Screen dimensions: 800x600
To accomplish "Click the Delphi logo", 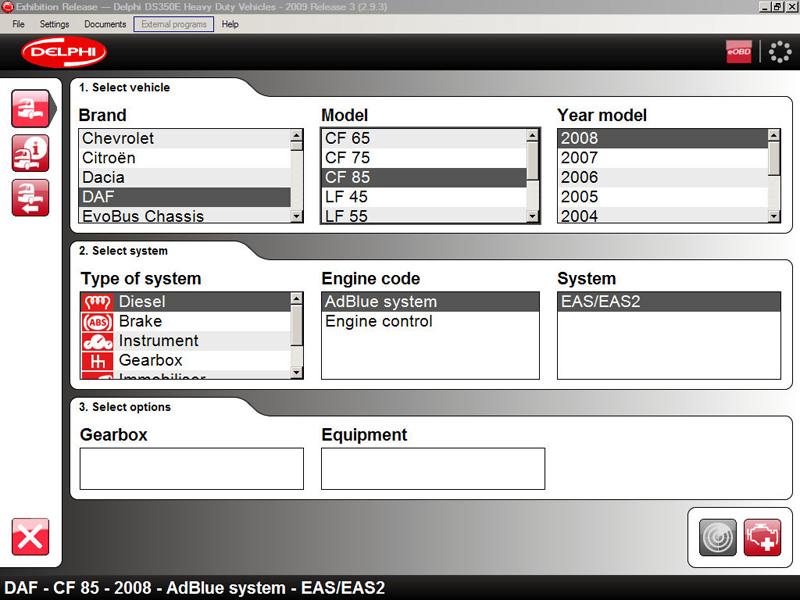I will (64, 52).
